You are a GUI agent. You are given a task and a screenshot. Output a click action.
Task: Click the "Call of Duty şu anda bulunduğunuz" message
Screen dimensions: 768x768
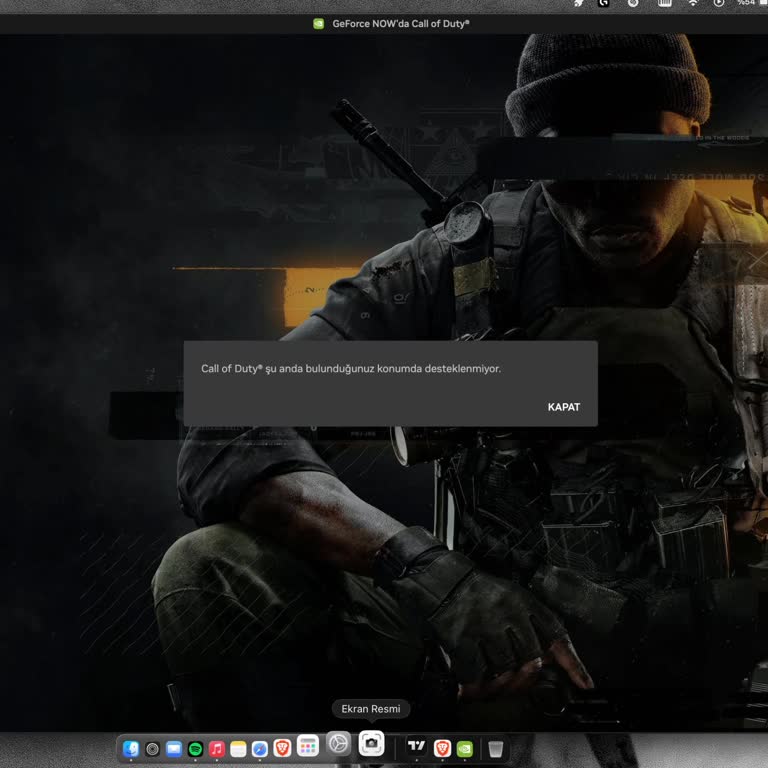pos(351,368)
